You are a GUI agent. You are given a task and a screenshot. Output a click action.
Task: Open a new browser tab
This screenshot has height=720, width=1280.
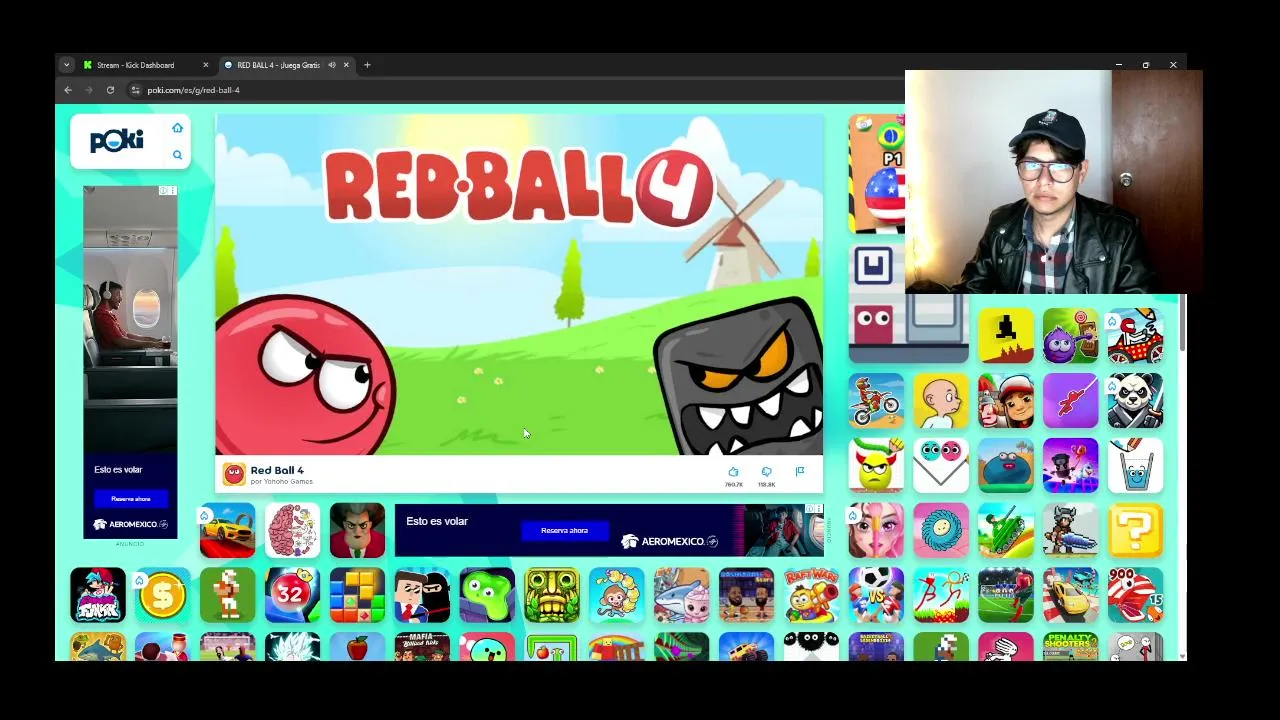pyautogui.click(x=367, y=65)
